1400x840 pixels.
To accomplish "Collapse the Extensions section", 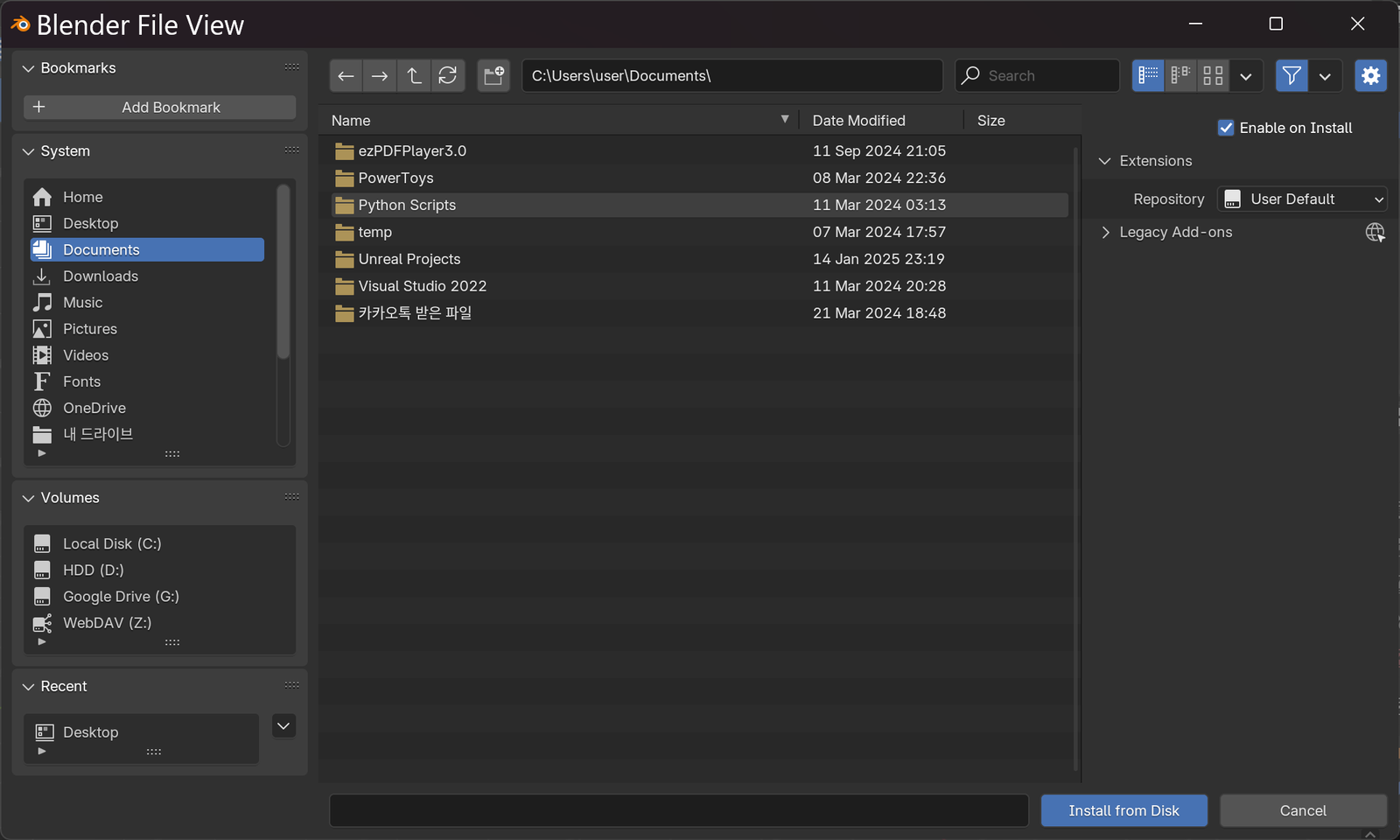I will tap(1104, 161).
